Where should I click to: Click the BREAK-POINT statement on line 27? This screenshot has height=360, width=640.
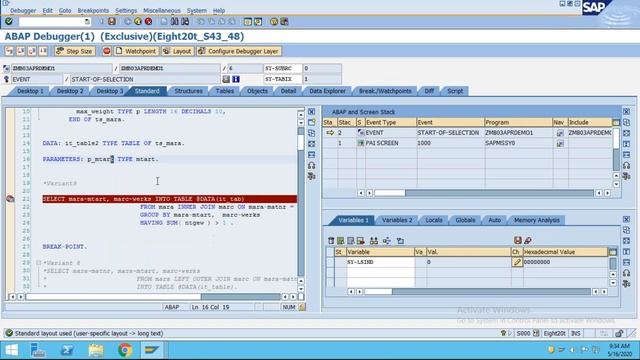(65, 247)
